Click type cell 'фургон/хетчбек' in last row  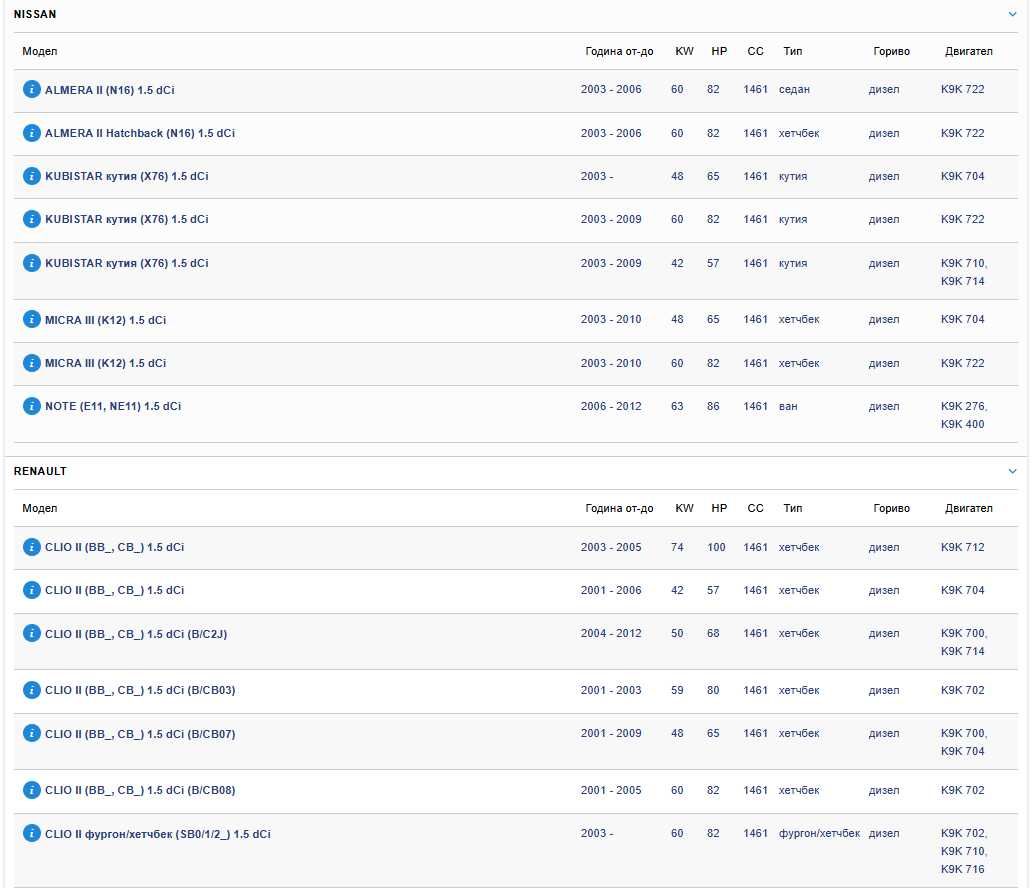819,833
